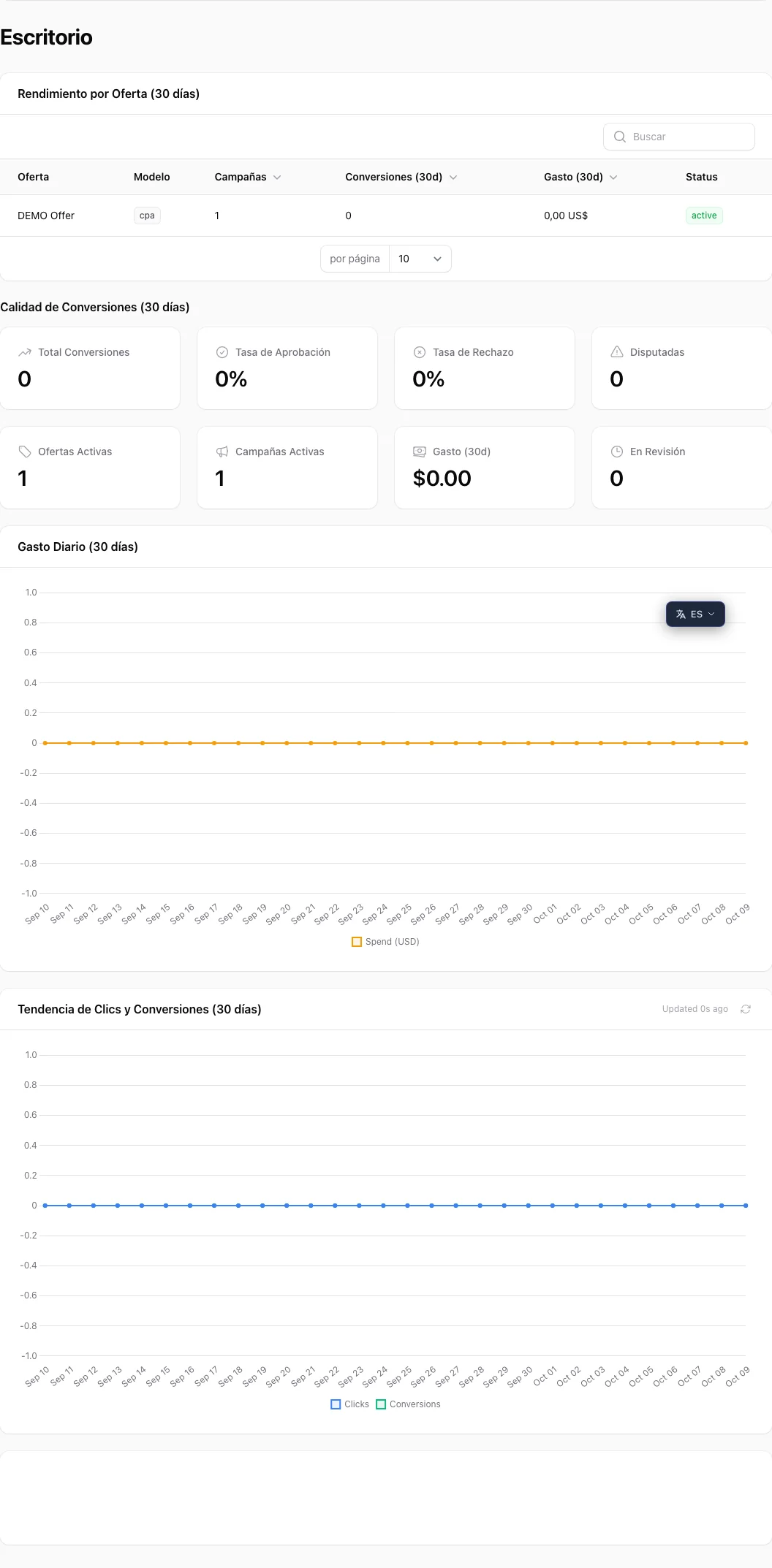The width and height of the screenshot is (772, 1568).
Task: Click the Escritorio page heading
Action: click(x=46, y=37)
